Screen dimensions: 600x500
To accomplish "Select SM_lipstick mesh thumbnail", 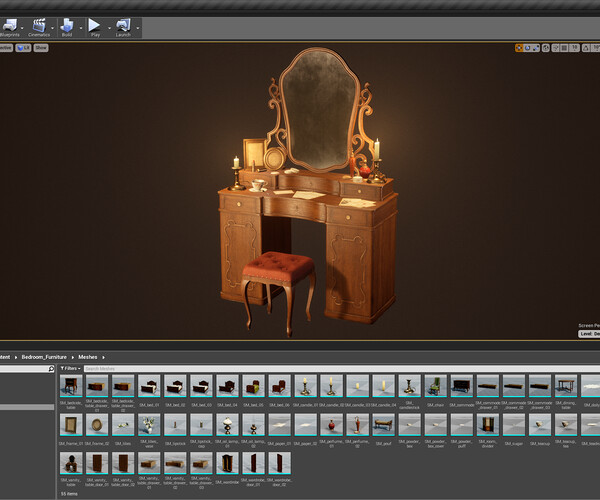I will coord(175,425).
